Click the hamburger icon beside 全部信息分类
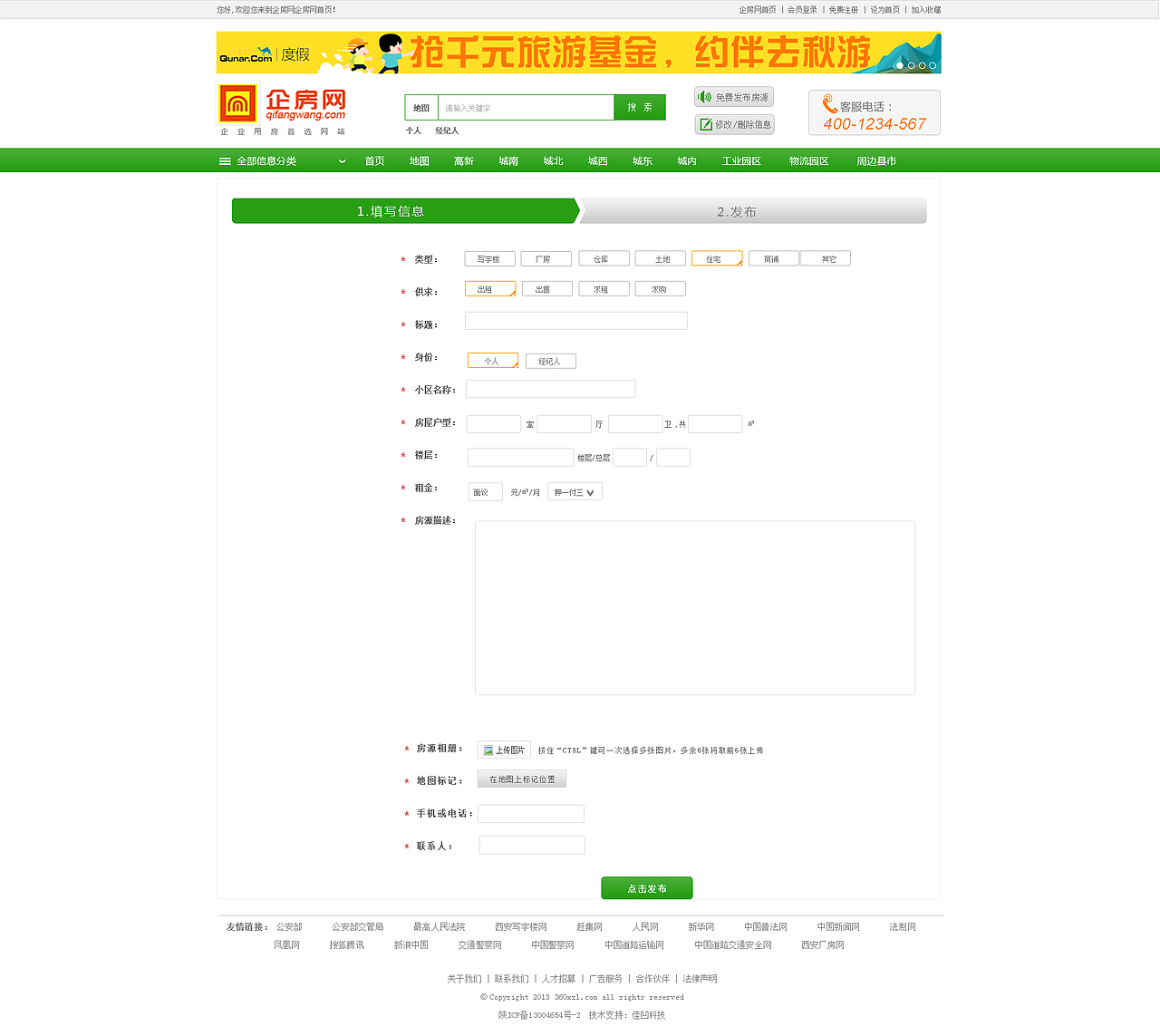1160x1036 pixels. (x=225, y=161)
